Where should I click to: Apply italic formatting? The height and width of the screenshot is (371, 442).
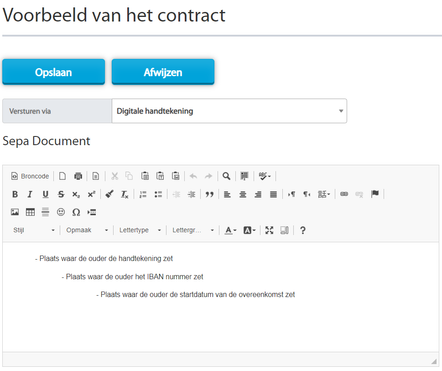coord(30,194)
